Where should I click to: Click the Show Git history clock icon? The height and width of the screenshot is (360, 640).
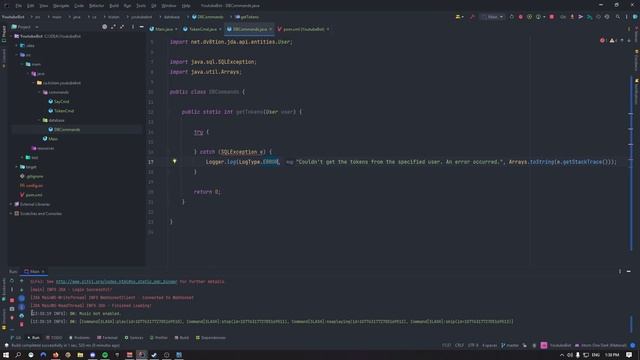(x=598, y=17)
